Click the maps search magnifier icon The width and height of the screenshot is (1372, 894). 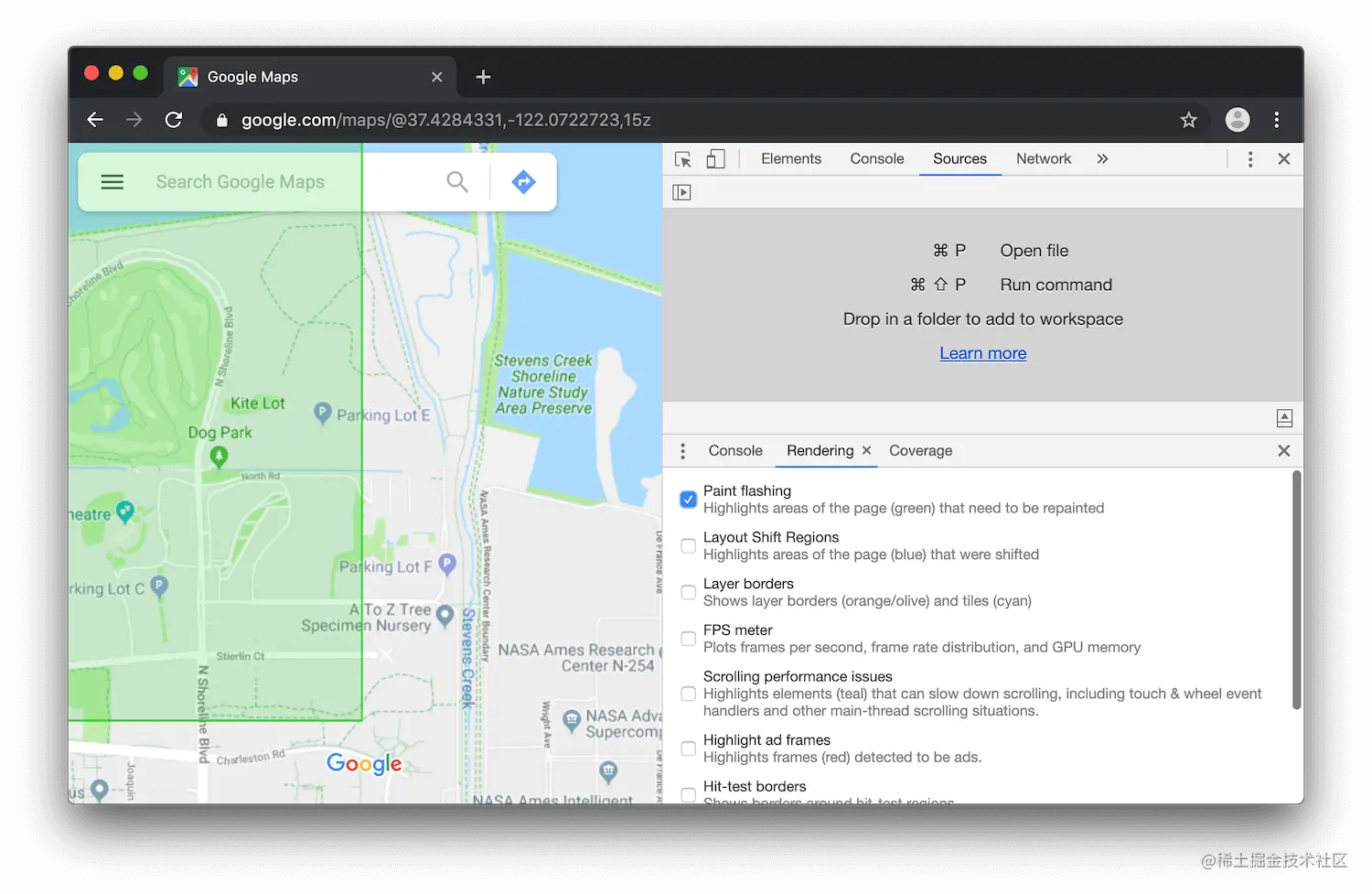tap(457, 182)
